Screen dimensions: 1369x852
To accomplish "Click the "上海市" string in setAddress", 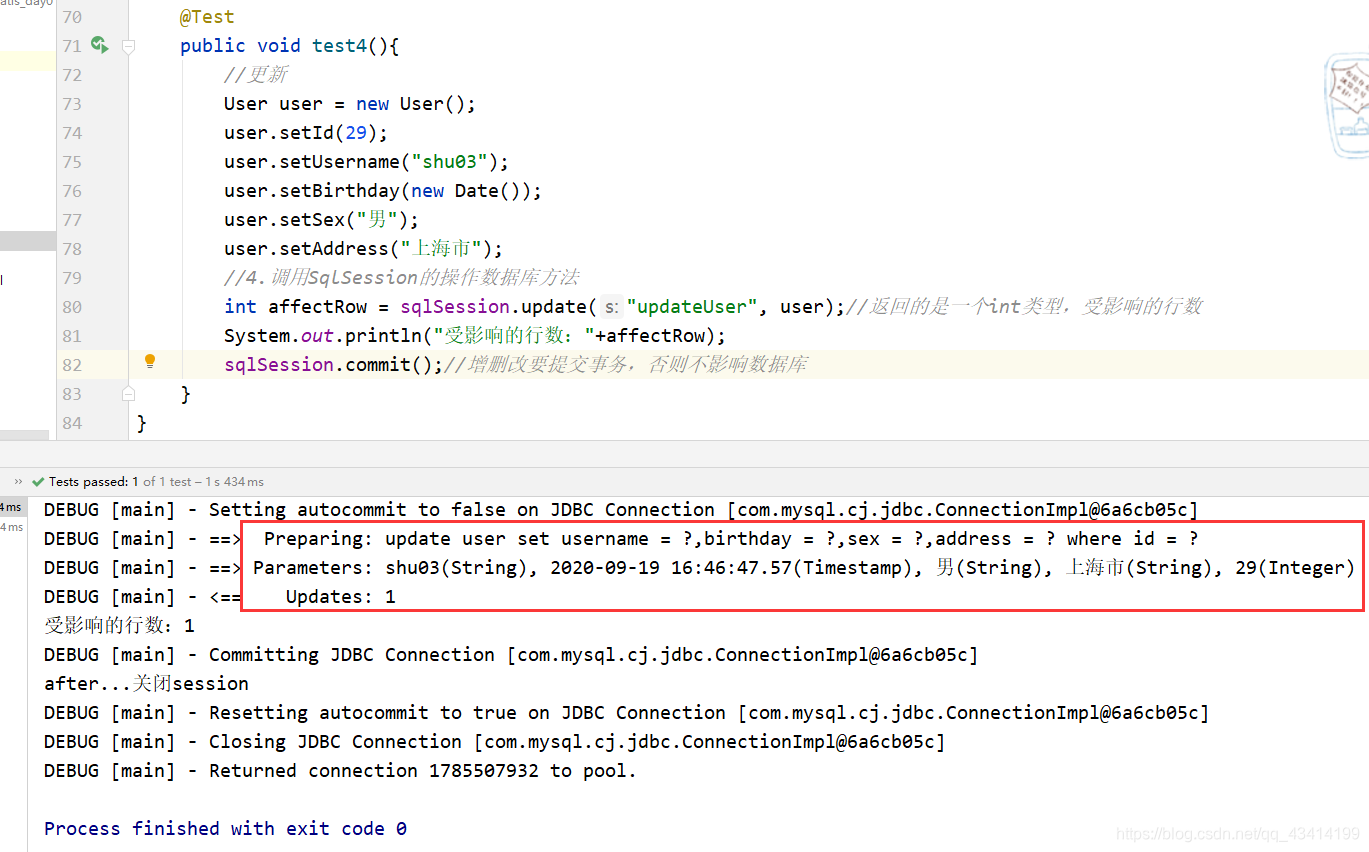I will pyautogui.click(x=442, y=249).
